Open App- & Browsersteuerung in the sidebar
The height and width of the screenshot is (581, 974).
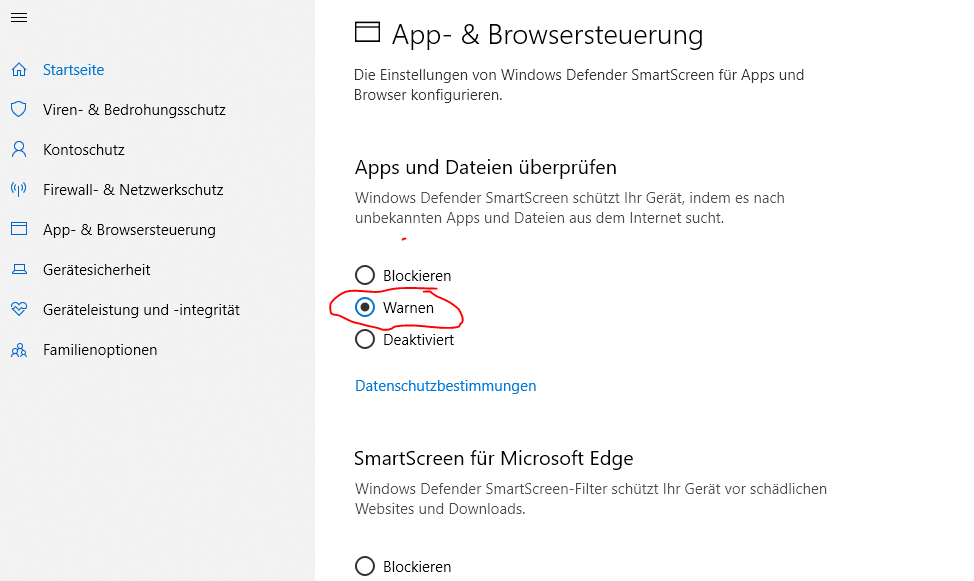[129, 230]
